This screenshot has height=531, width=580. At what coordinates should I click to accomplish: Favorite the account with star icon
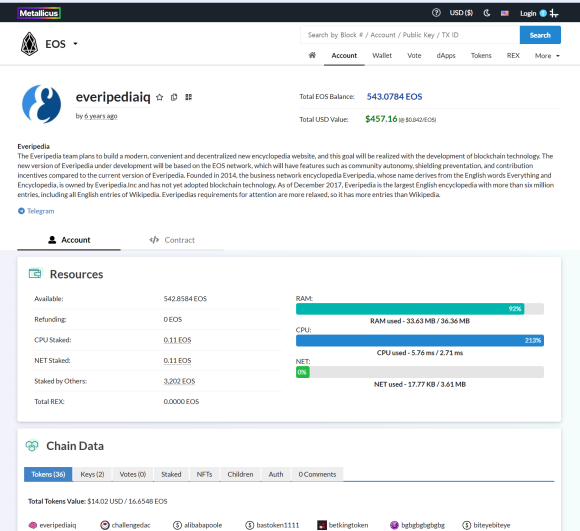point(159,97)
